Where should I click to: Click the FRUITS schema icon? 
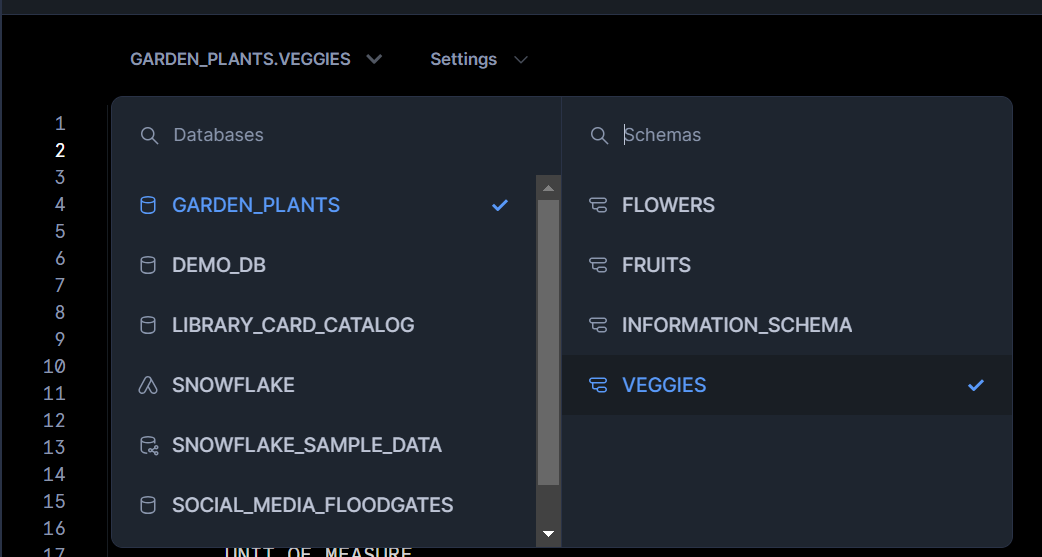[598, 265]
